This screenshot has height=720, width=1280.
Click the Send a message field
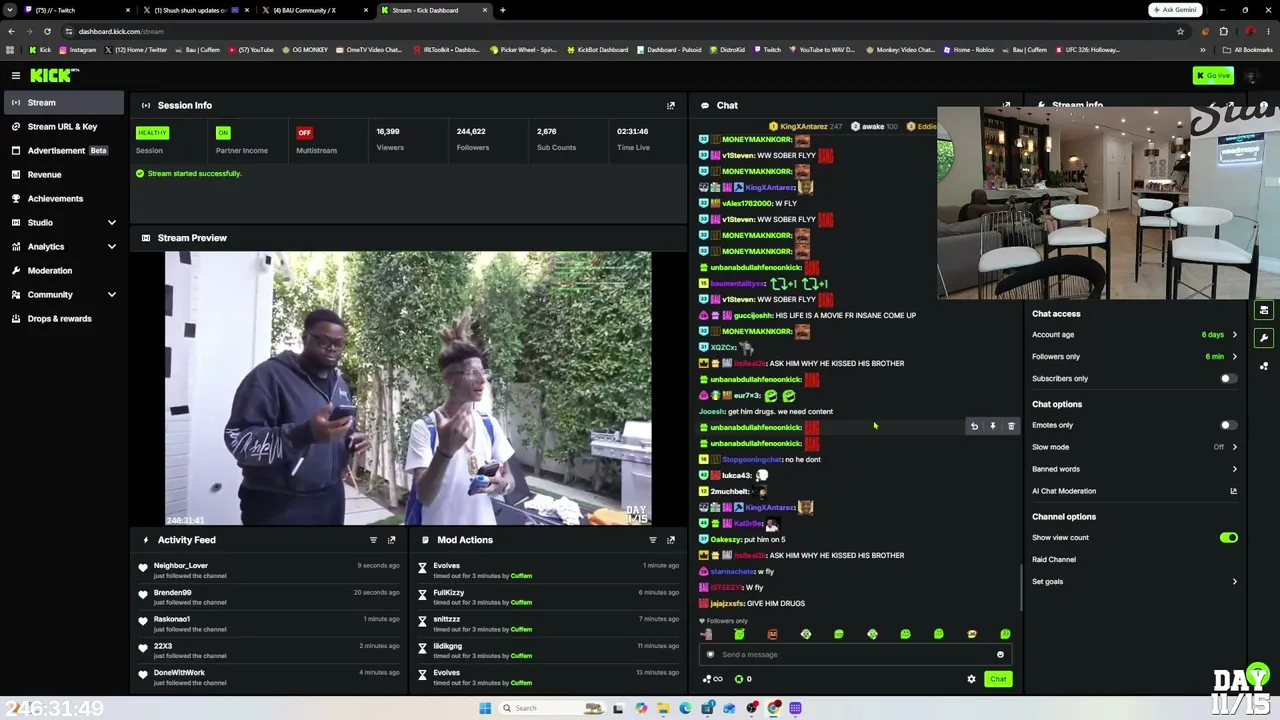(x=855, y=655)
